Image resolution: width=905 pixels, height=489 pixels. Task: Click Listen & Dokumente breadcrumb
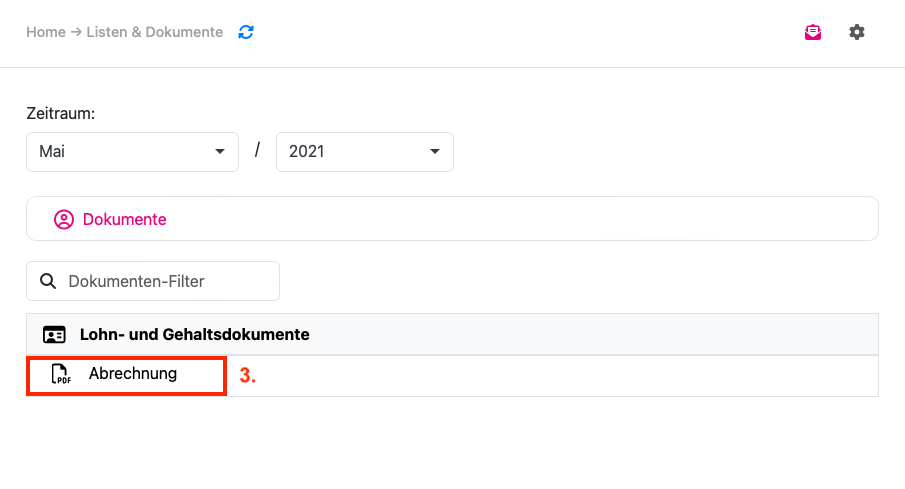point(155,32)
